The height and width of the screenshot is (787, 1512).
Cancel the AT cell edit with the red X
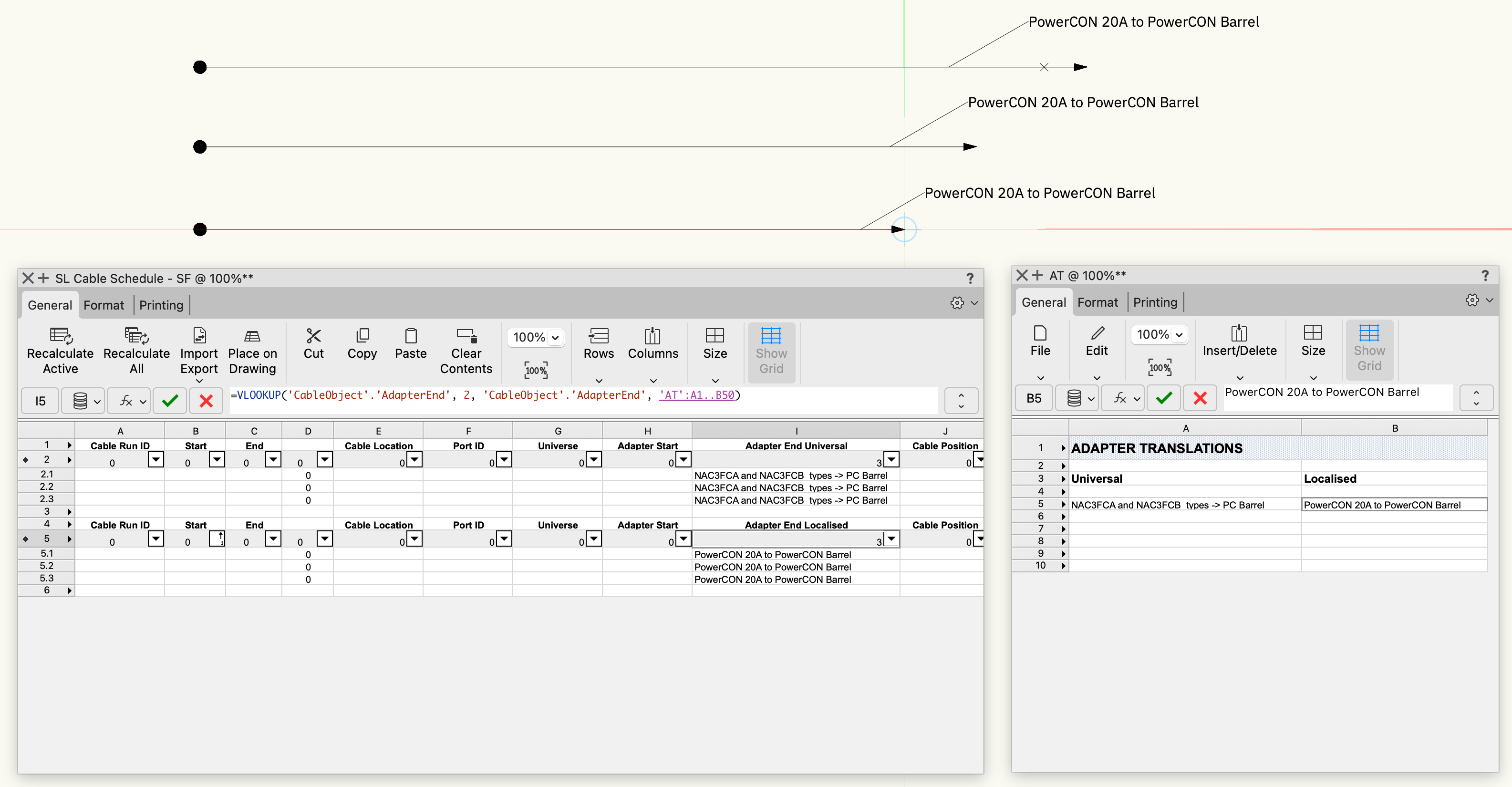pyautogui.click(x=1200, y=398)
